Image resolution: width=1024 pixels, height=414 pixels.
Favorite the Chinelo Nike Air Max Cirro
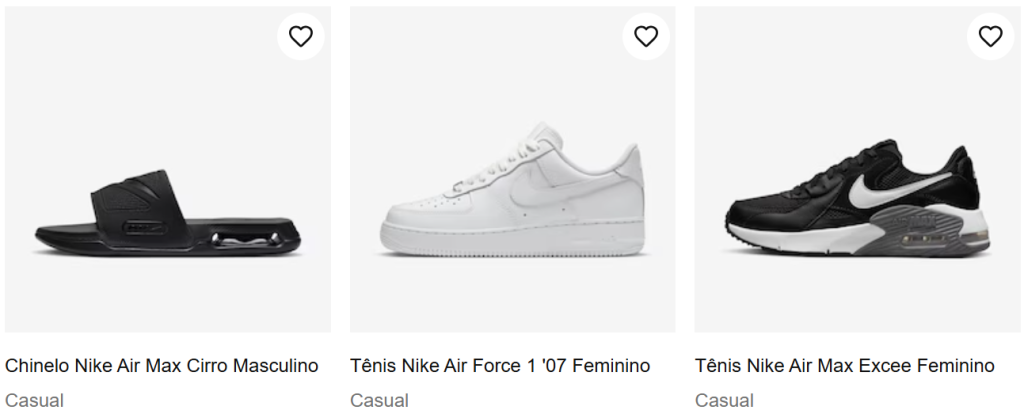[301, 37]
